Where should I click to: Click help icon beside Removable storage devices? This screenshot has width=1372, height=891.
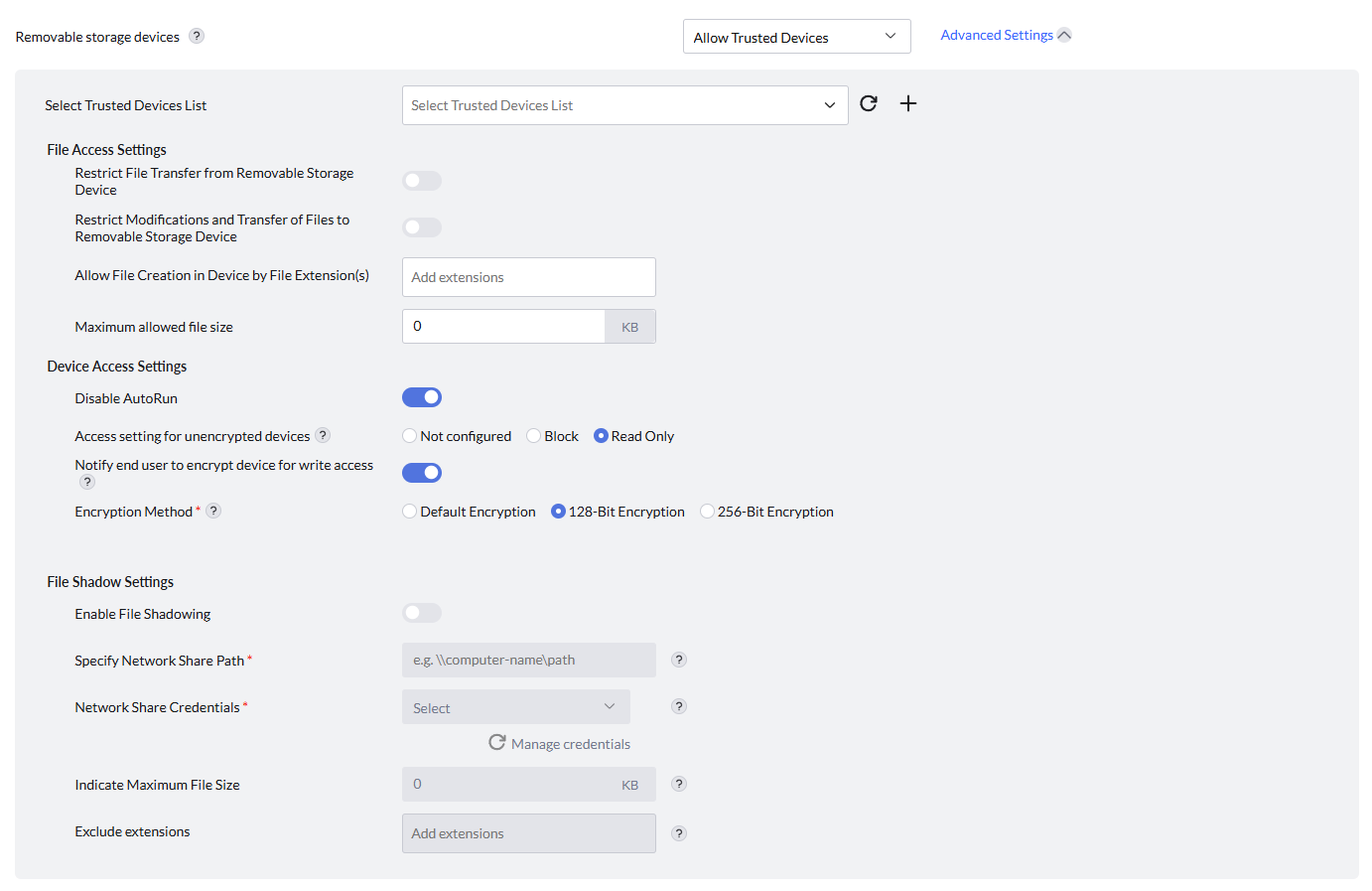pos(197,37)
